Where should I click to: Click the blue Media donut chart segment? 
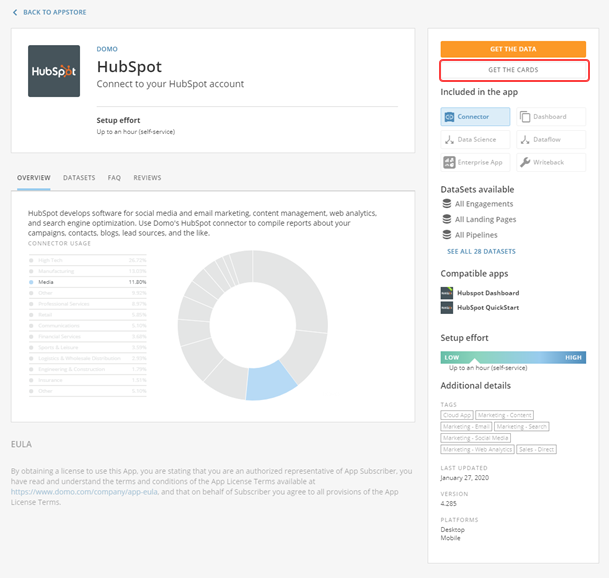(269, 382)
